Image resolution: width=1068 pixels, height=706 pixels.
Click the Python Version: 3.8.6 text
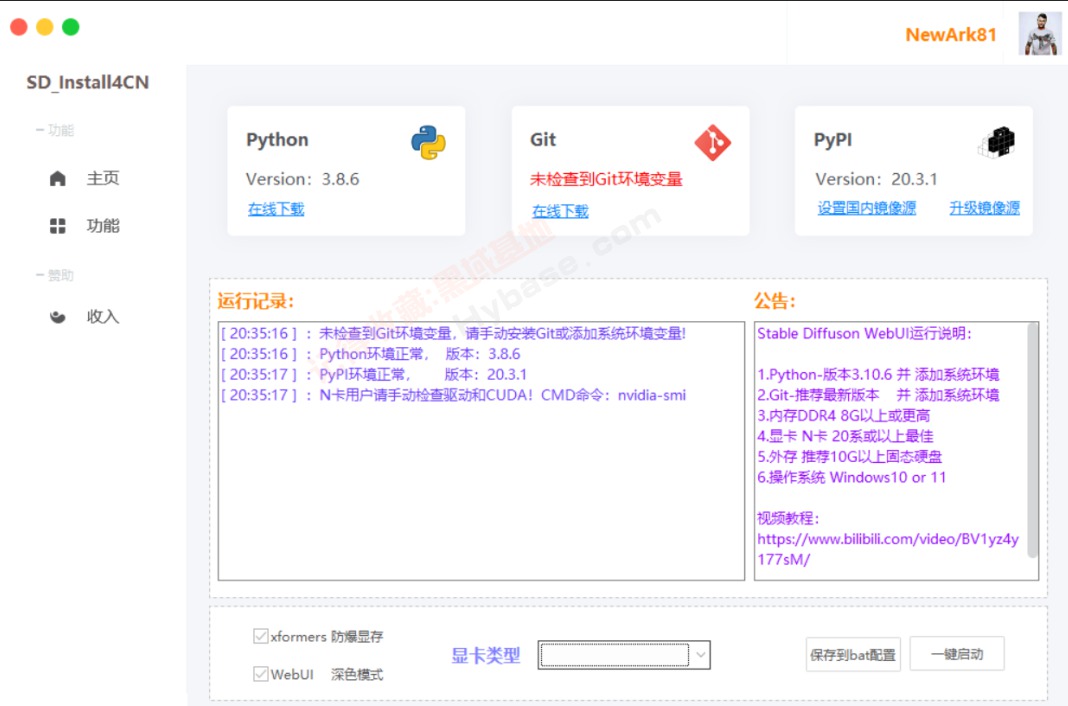(x=302, y=179)
